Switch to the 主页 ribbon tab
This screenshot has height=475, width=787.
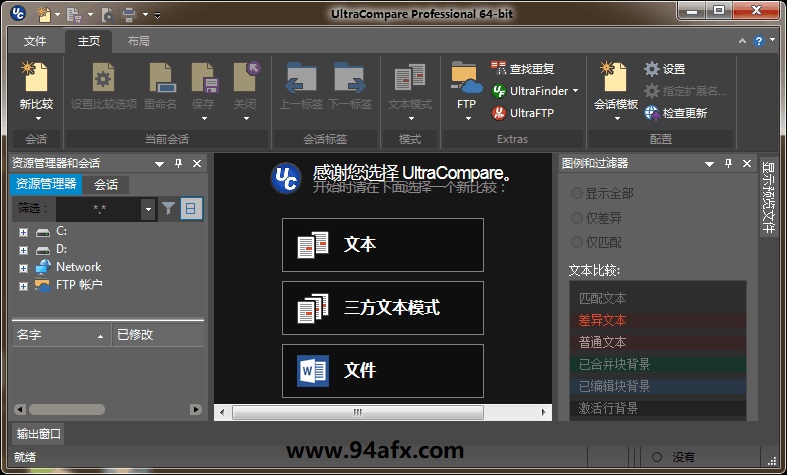[x=89, y=41]
